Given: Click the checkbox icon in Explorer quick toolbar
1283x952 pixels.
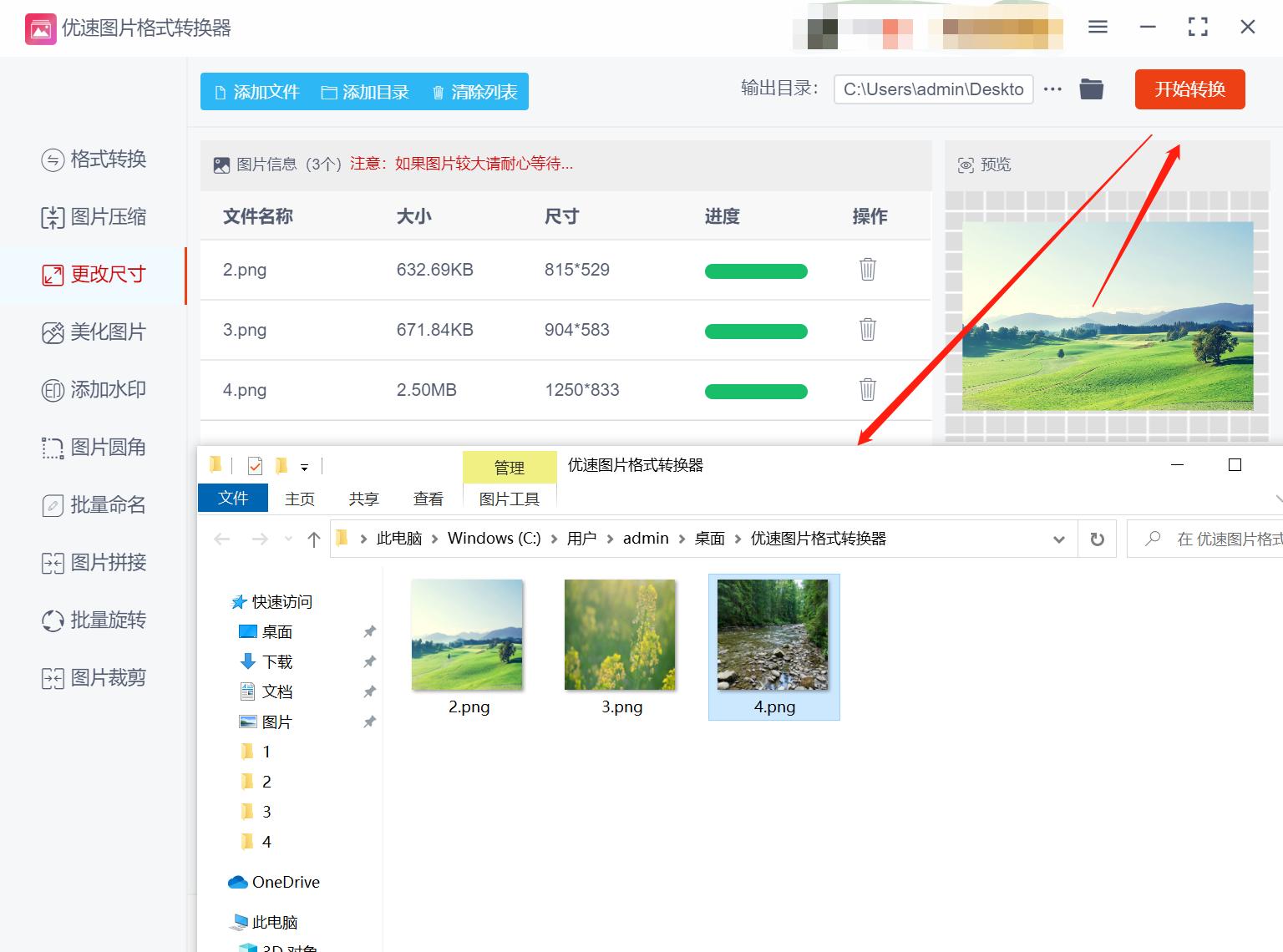Looking at the screenshot, I should click(253, 465).
